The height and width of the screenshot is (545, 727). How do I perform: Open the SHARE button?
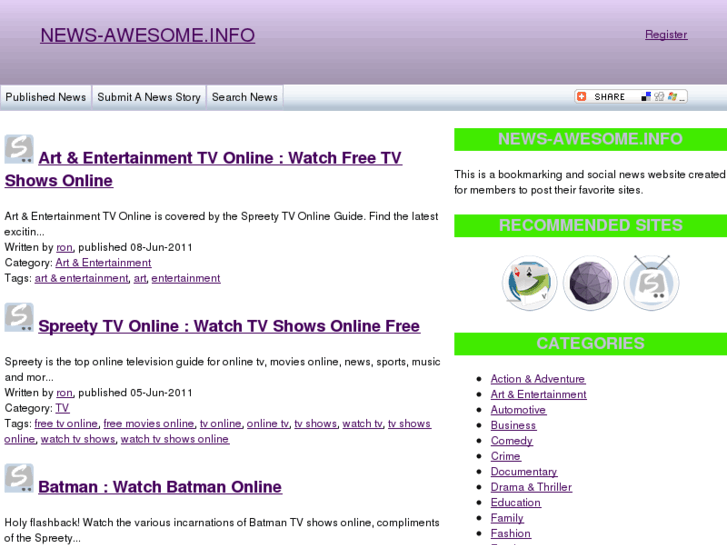pyautogui.click(x=631, y=96)
